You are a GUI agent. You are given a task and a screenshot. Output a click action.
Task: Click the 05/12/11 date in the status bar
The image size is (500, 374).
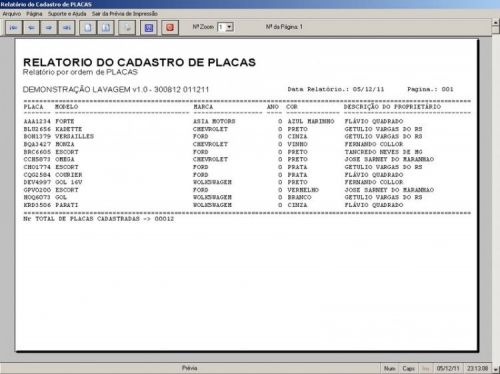pos(448,368)
